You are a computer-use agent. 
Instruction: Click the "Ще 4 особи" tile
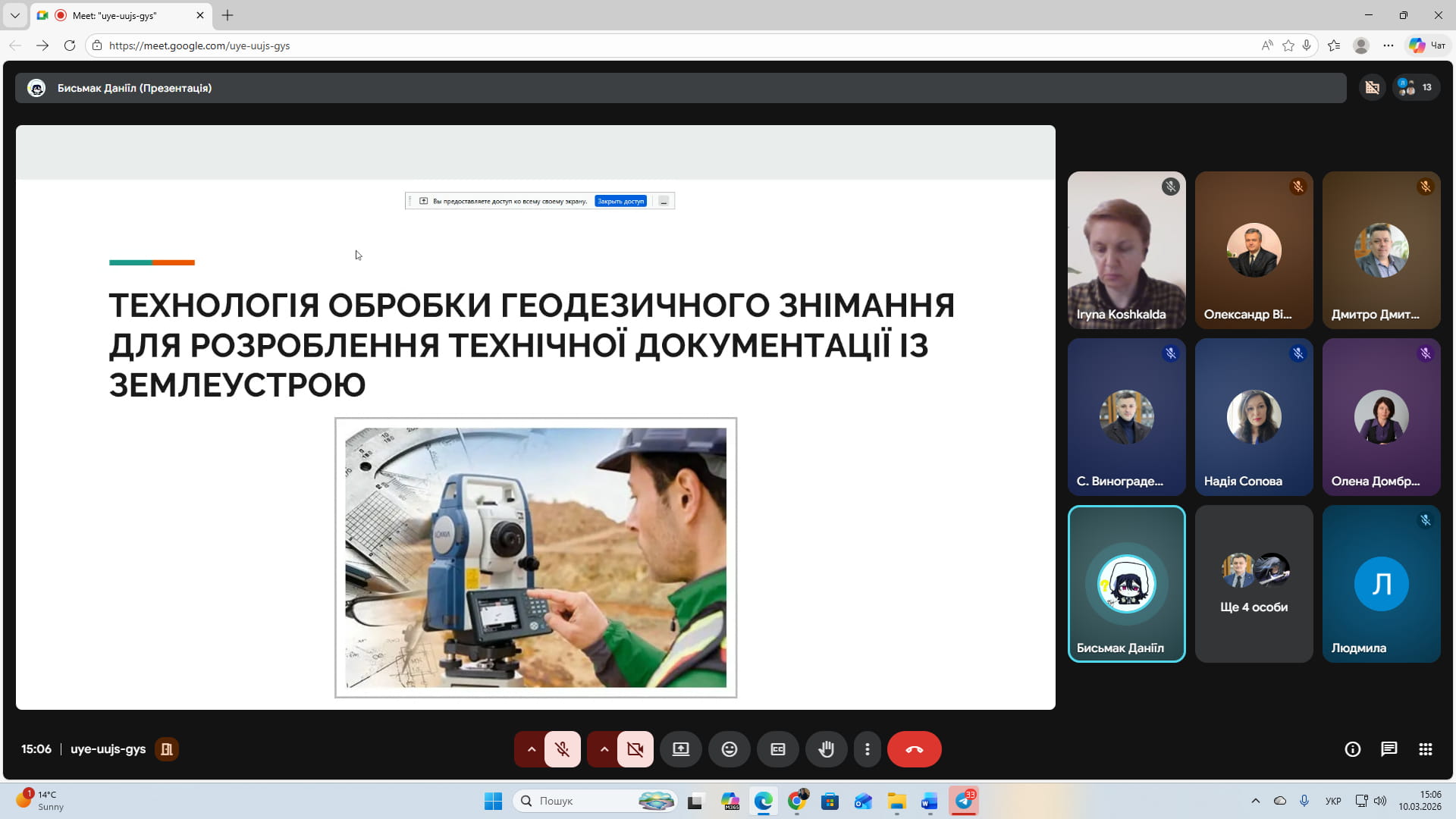[1254, 584]
